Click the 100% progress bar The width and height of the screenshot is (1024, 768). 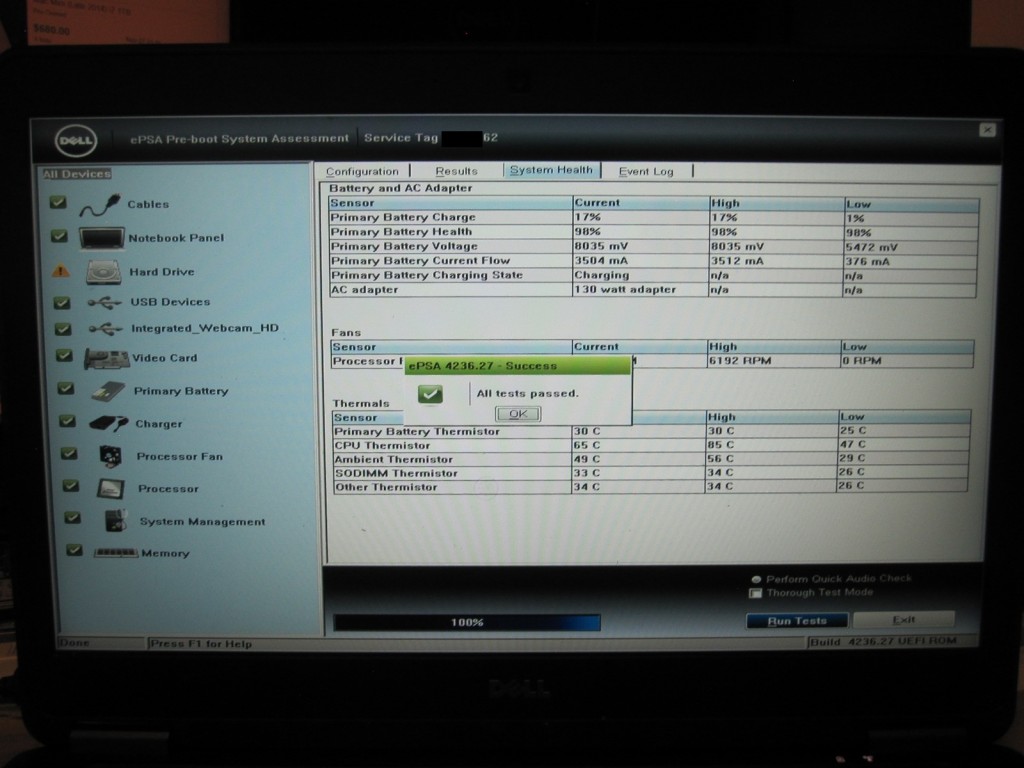point(467,622)
